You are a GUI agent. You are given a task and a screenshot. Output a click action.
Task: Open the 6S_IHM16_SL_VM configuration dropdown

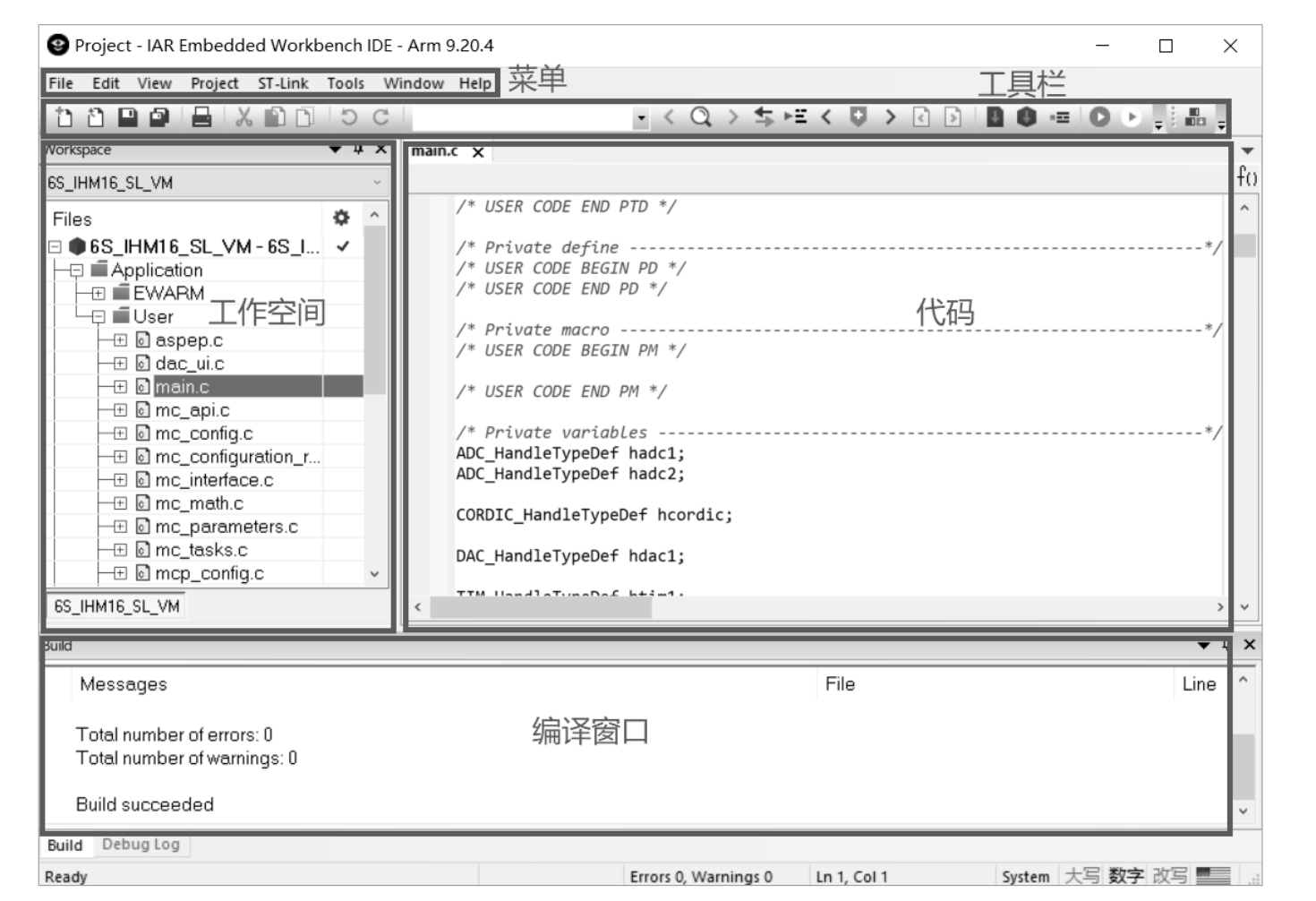click(x=216, y=183)
